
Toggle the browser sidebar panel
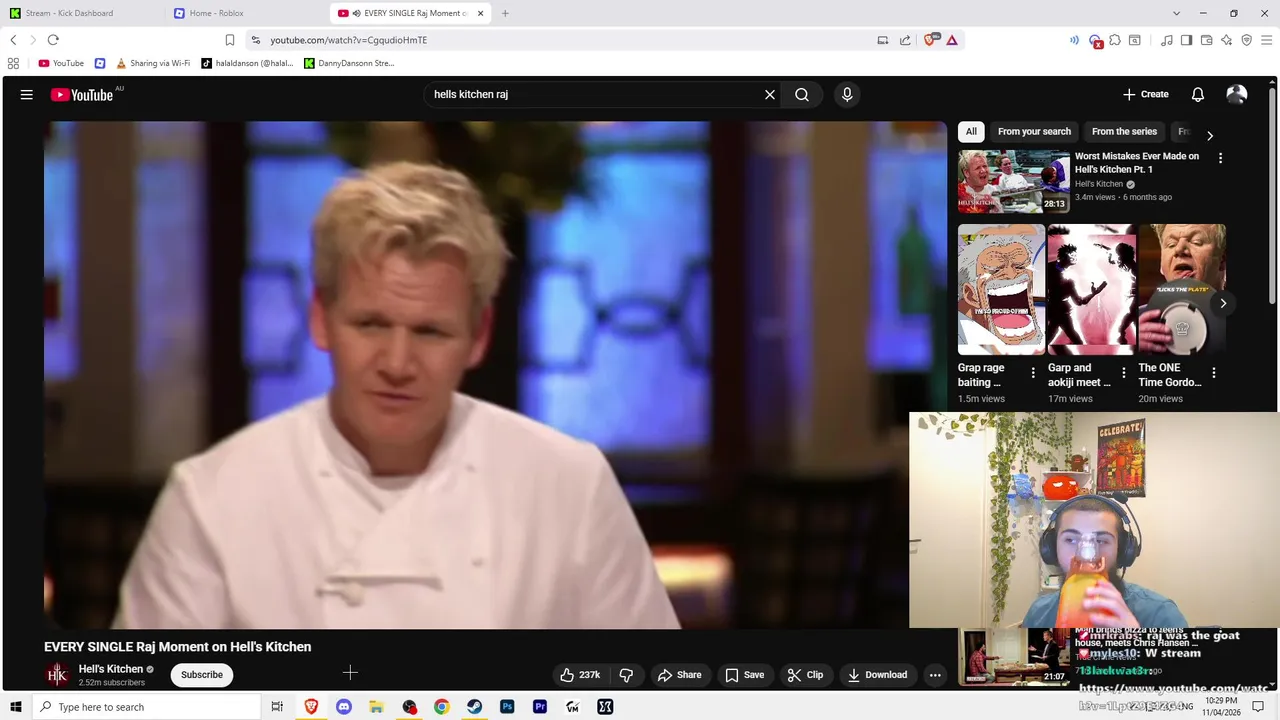[1186, 40]
